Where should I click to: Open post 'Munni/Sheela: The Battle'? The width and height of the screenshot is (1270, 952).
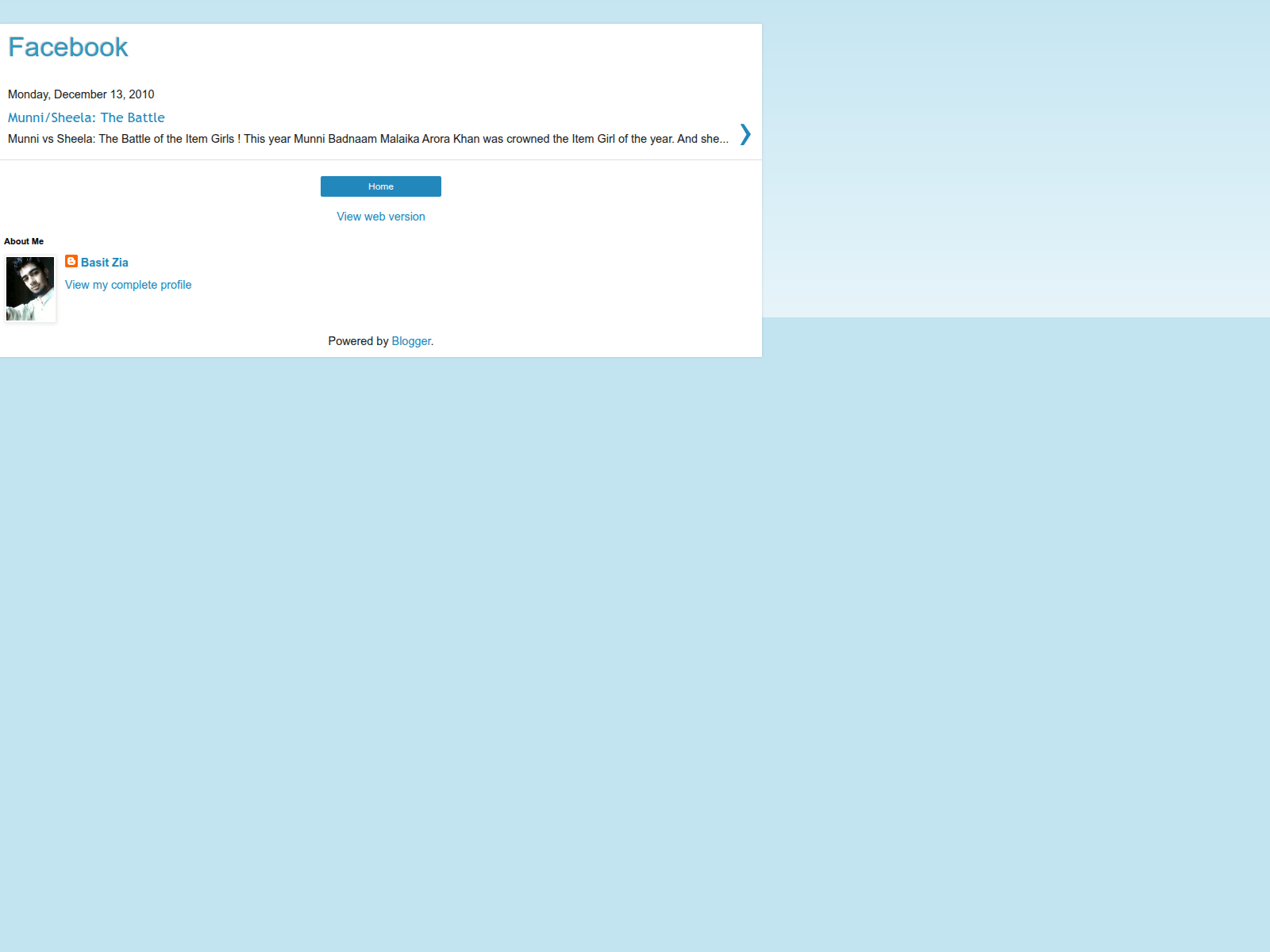(87, 117)
